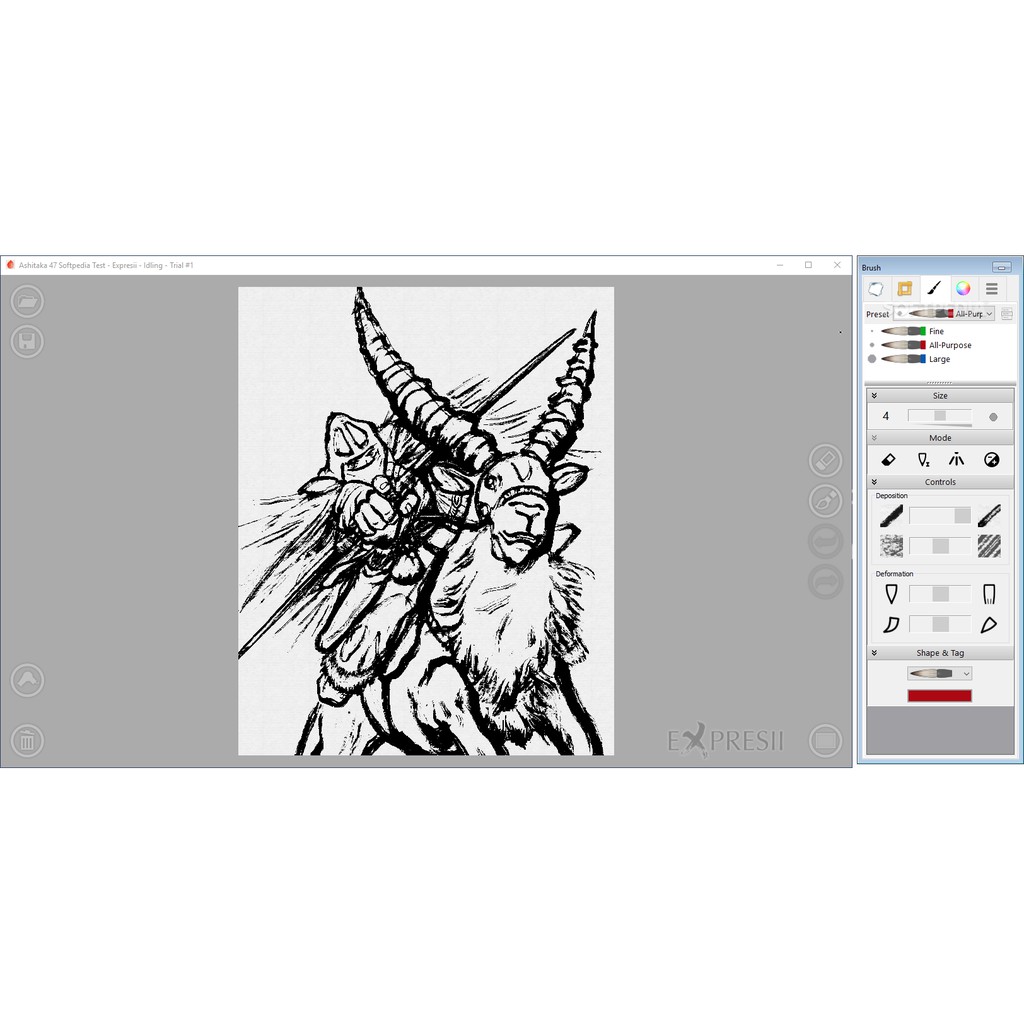Click the circular arrow-up icon on canvas
This screenshot has width=1024, height=1024.
27,680
